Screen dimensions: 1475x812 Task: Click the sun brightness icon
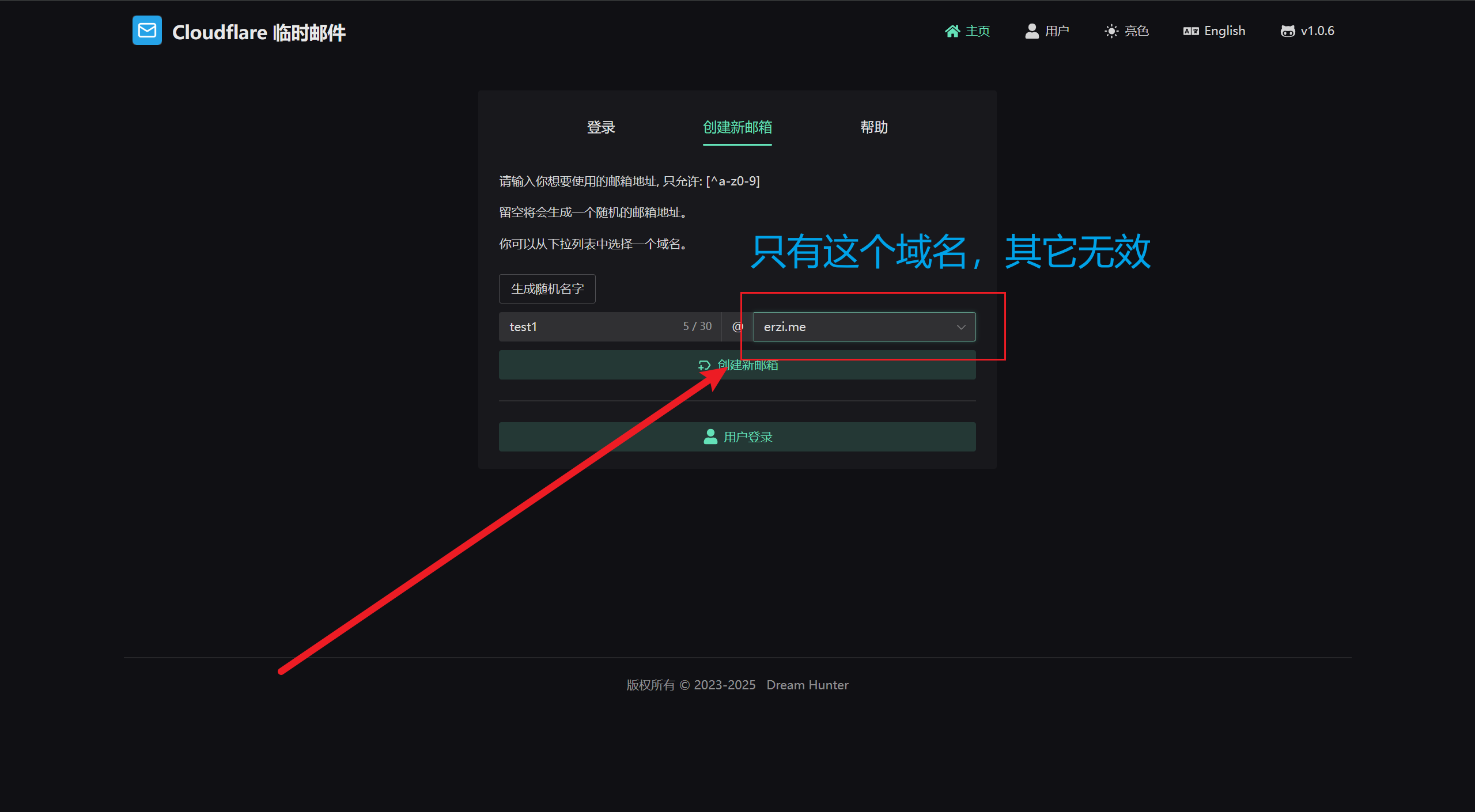[1111, 31]
